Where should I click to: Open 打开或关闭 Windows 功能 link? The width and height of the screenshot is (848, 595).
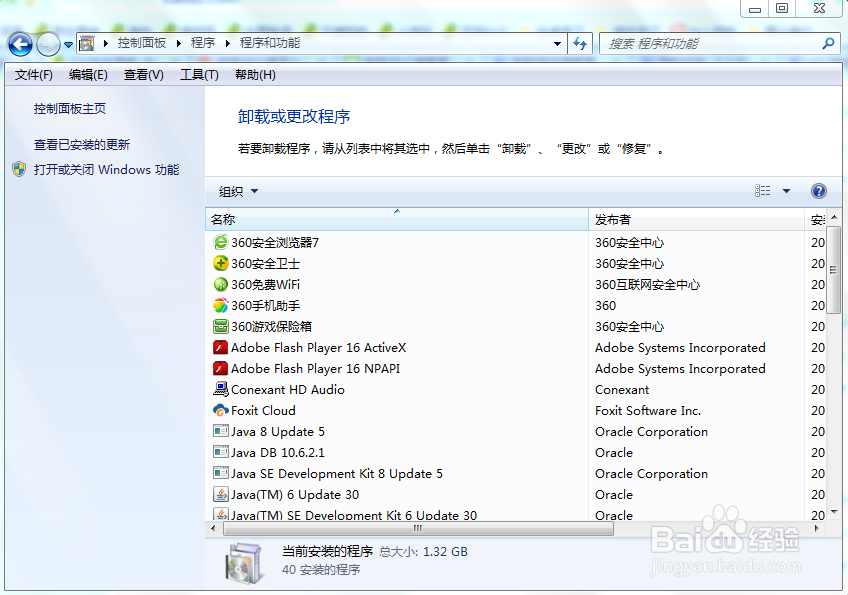click(x=107, y=170)
